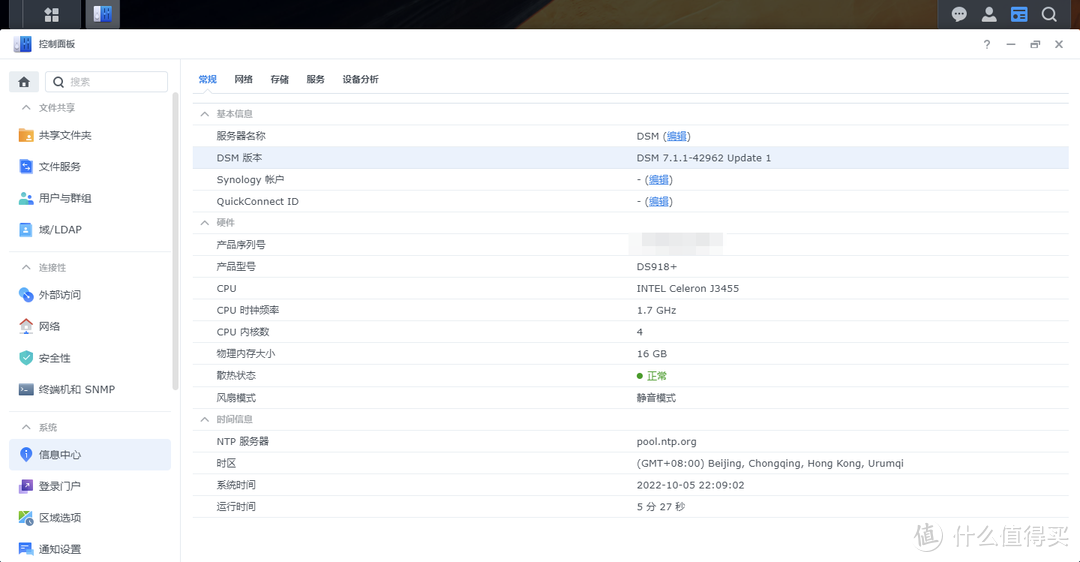Edit the server name link

coord(676,136)
